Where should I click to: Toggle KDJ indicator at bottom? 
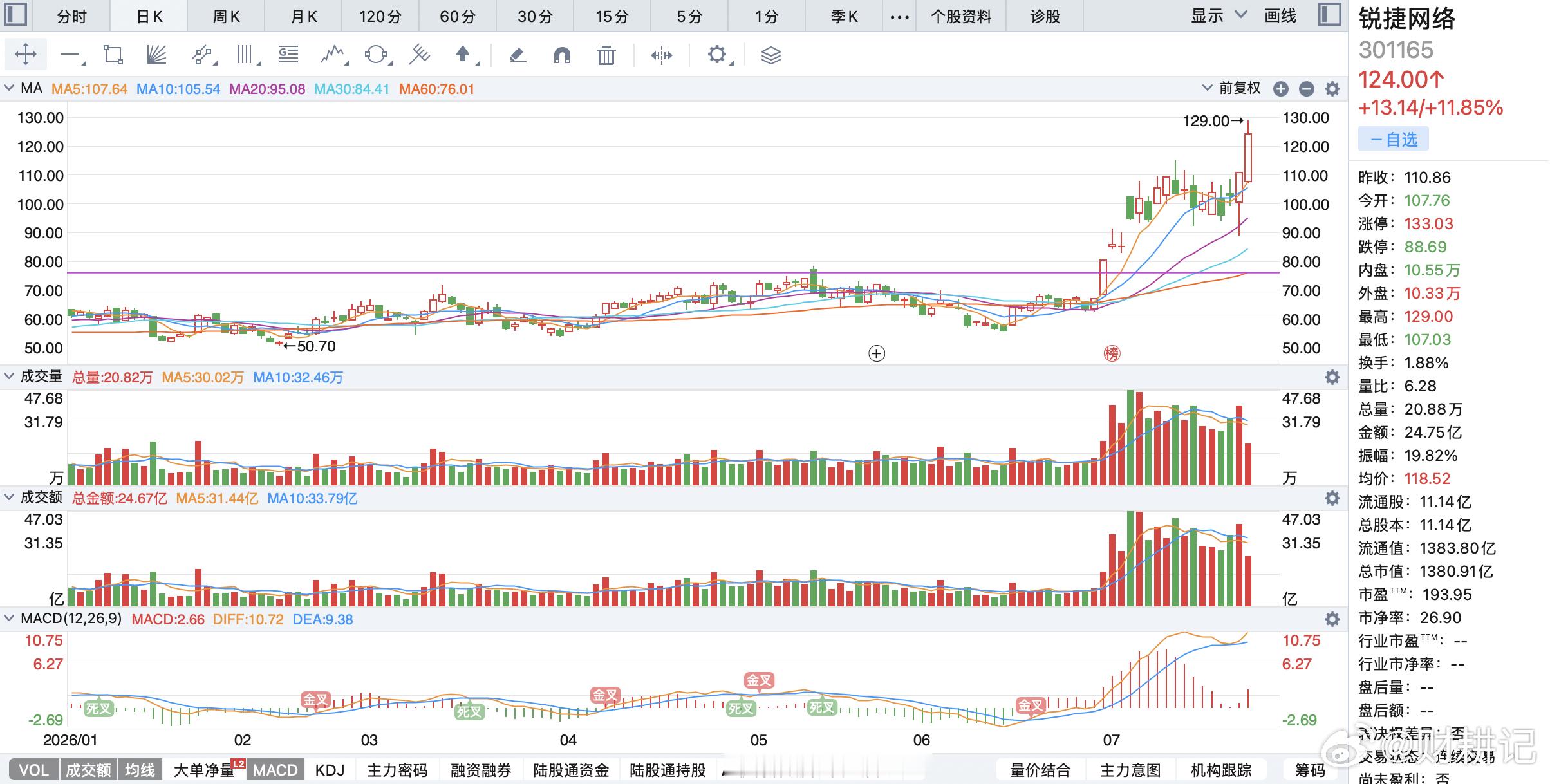(x=330, y=770)
